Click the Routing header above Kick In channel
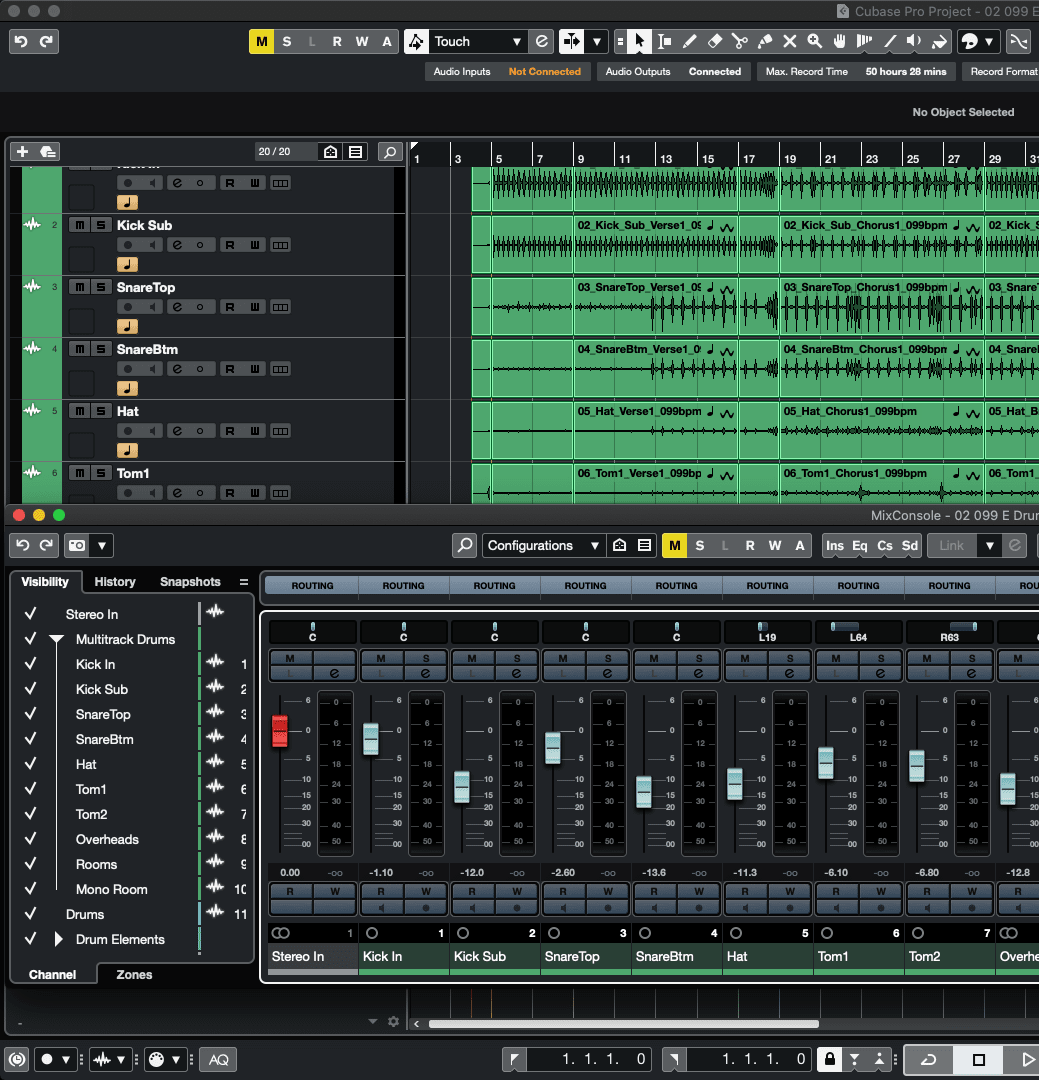Image resolution: width=1039 pixels, height=1080 pixels. (403, 585)
